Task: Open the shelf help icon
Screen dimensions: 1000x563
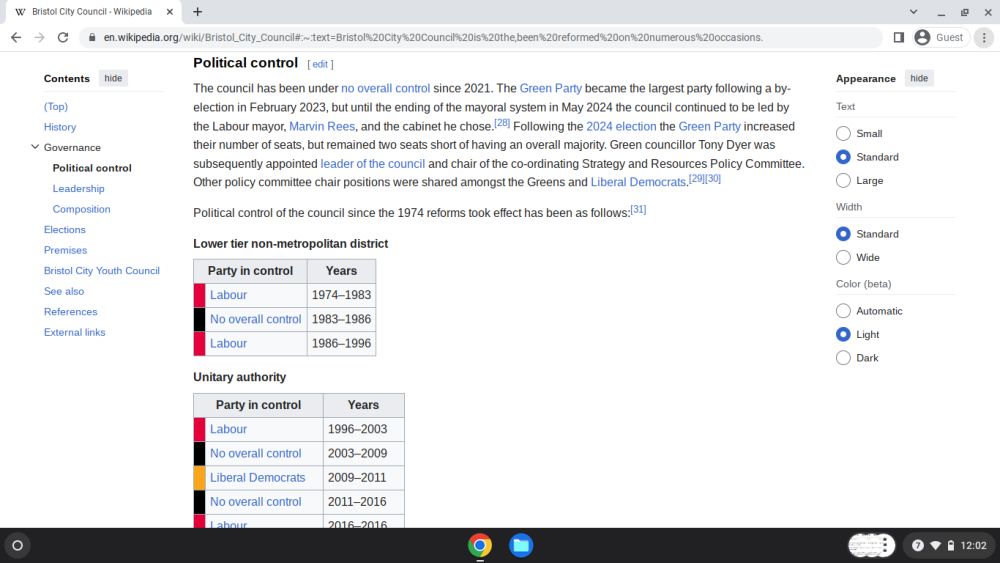Action: pos(918,545)
